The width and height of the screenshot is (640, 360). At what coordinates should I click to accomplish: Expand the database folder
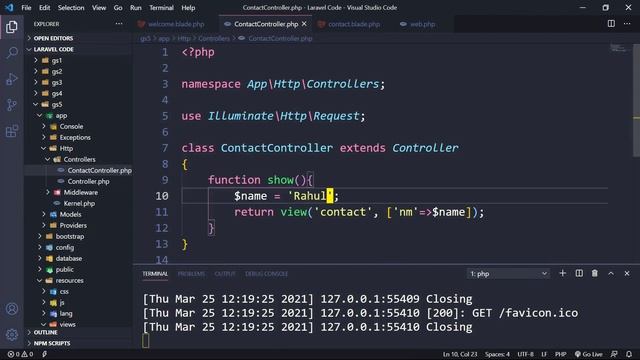click(x=69, y=258)
